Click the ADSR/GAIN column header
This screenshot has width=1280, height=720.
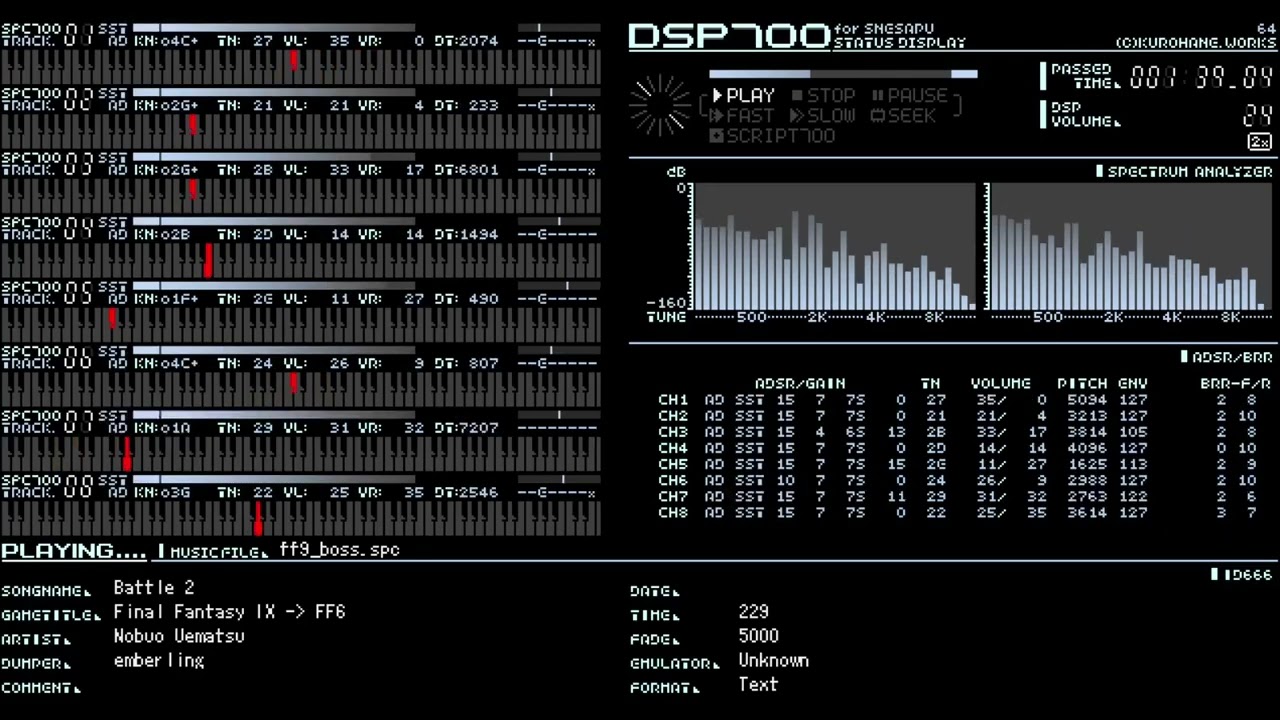pos(800,384)
